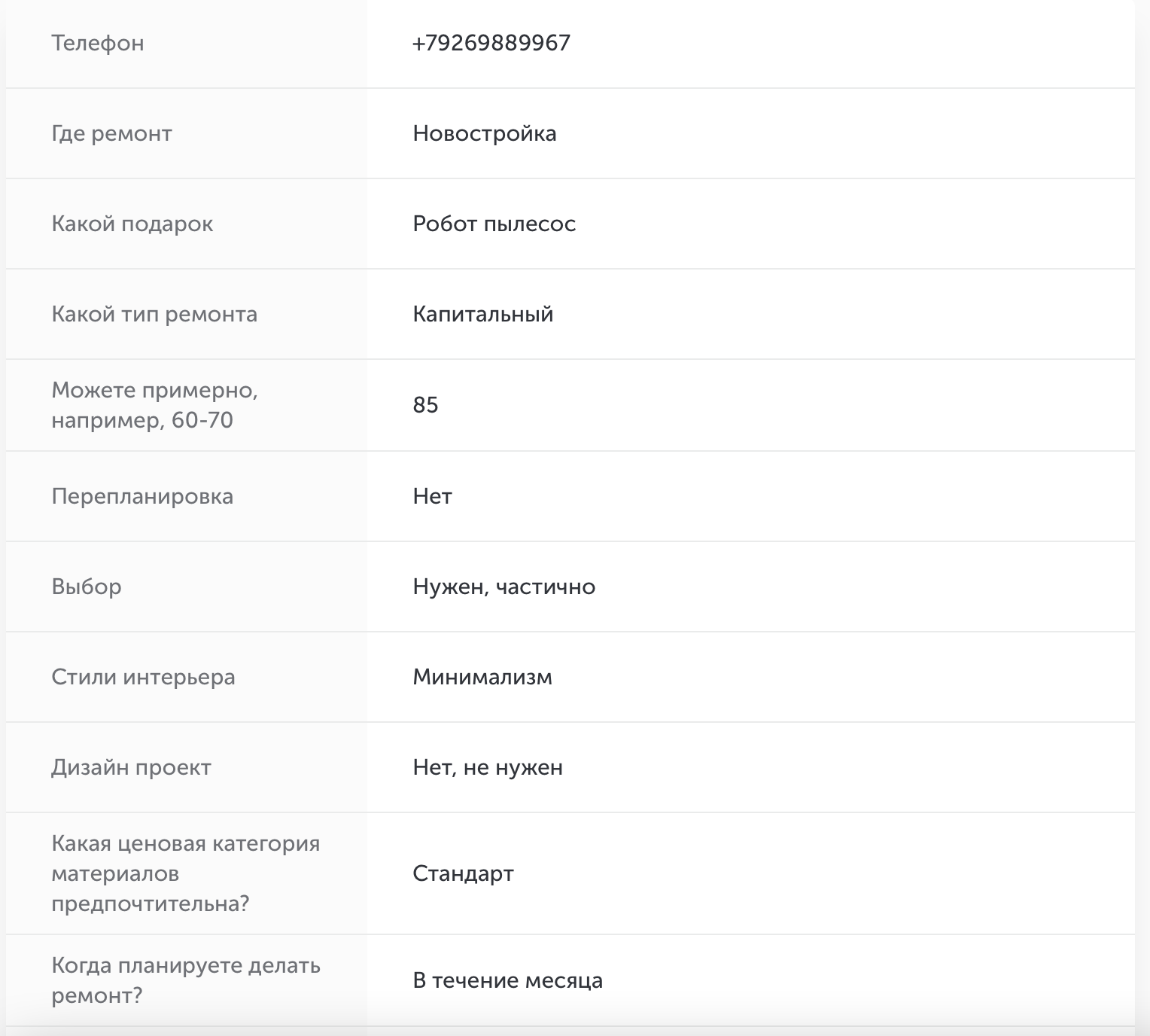Image resolution: width=1150 pixels, height=1036 pixels.
Task: Click the Нет value for Перепланировка
Action: [432, 496]
